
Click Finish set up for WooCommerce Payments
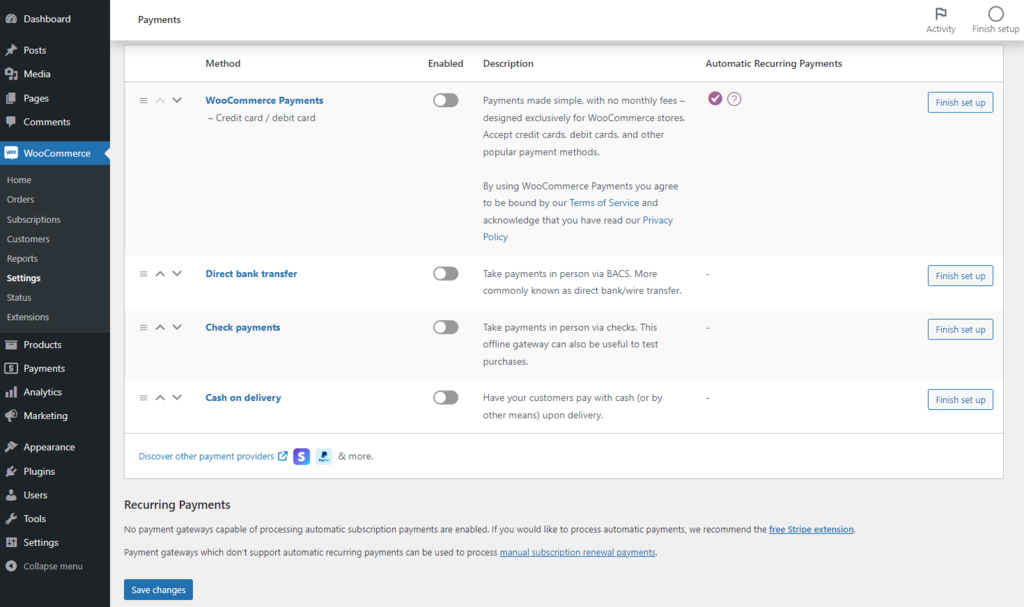(960, 103)
